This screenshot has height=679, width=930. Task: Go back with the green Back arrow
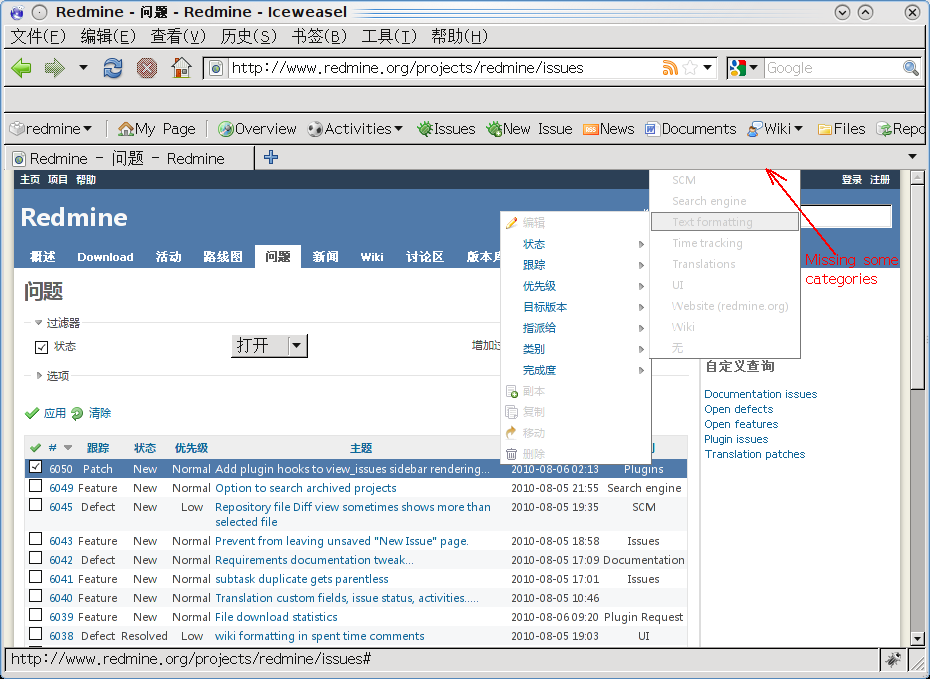click(x=21, y=68)
